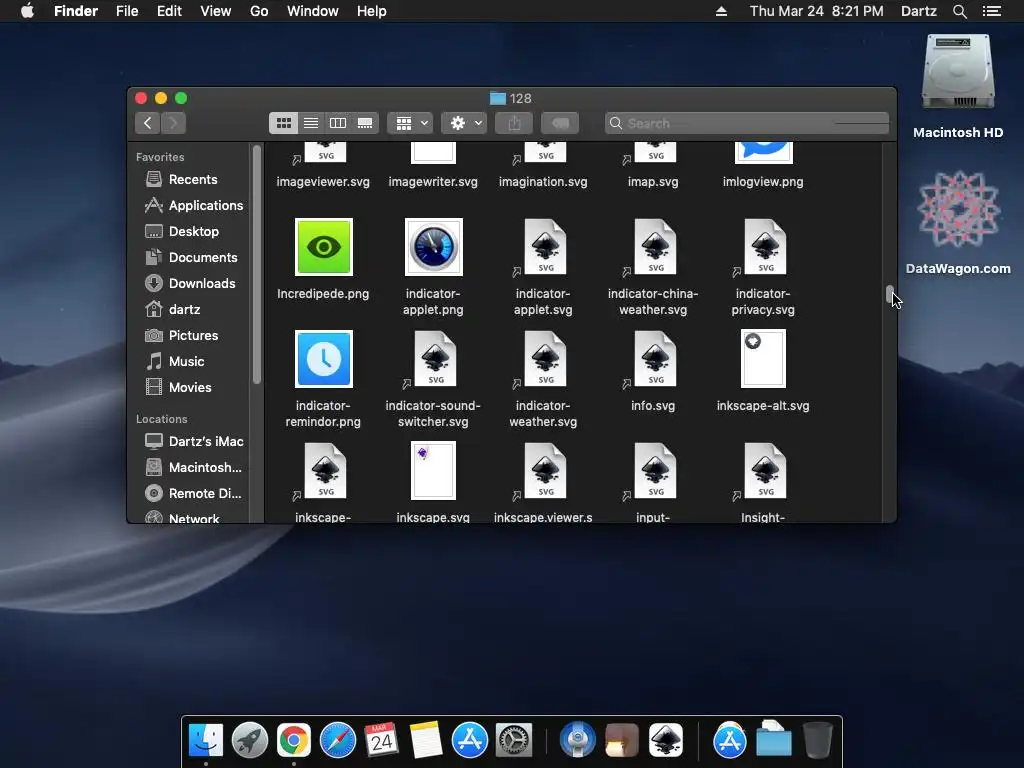Open the group-by arrangement dropdown
1024x768 pixels.
coord(410,123)
